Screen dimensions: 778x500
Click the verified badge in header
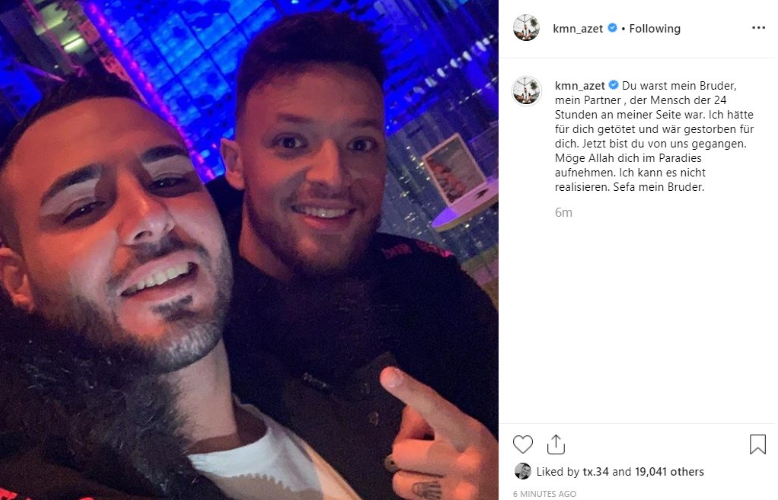[x=612, y=28]
